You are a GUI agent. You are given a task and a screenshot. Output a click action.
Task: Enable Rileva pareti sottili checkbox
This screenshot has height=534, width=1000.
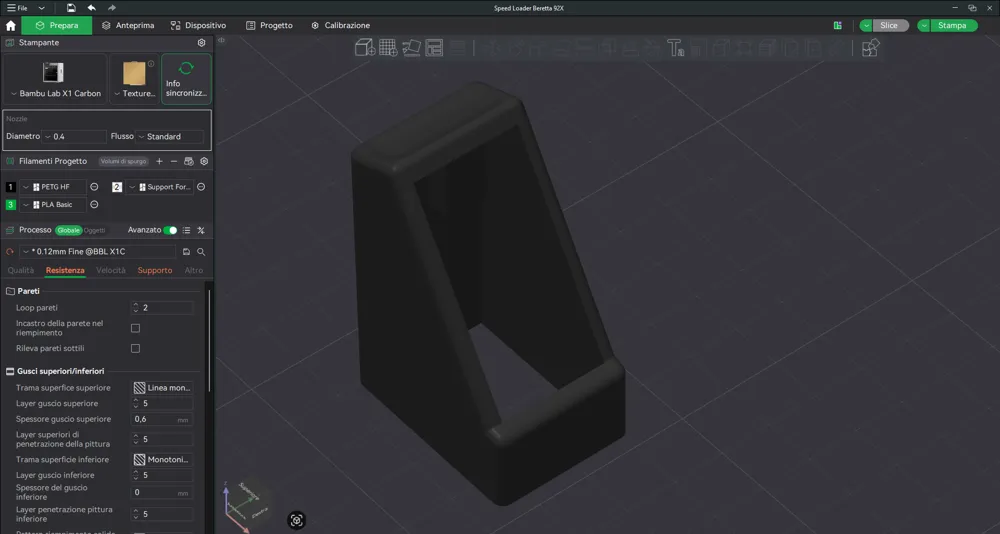coord(135,348)
